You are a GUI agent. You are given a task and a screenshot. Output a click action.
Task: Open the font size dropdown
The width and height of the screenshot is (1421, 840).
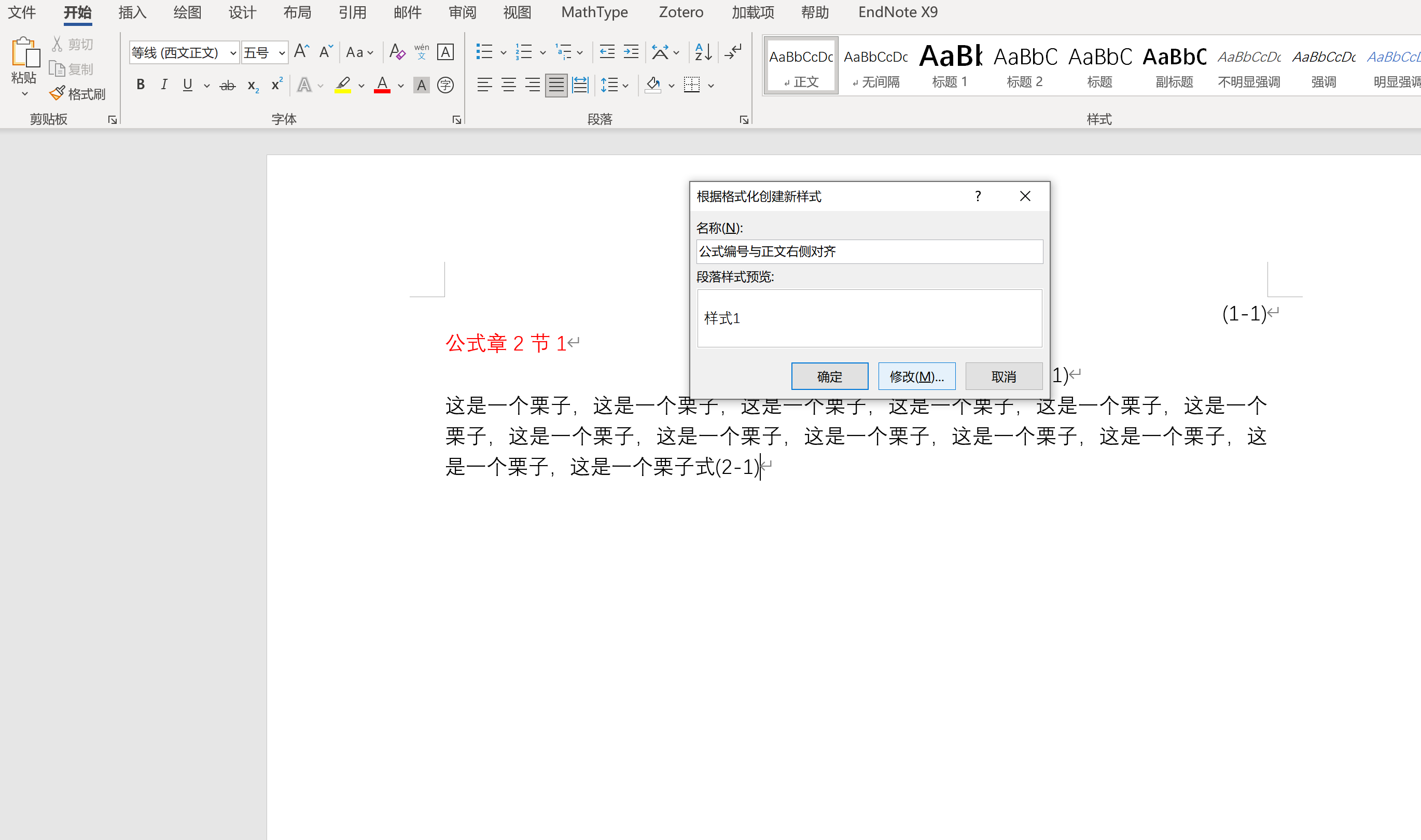[282, 53]
